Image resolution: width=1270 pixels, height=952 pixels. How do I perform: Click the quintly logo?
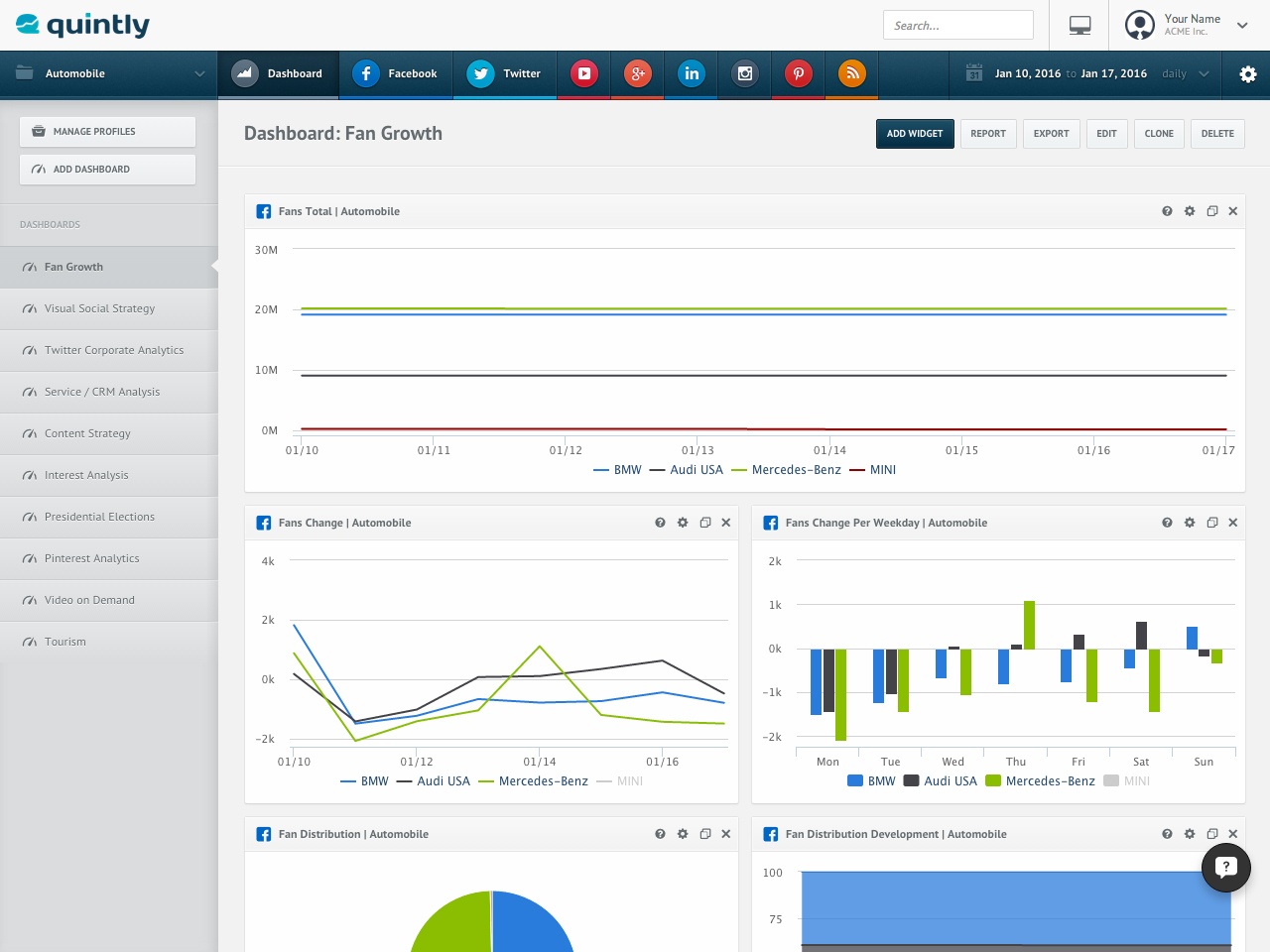[x=82, y=25]
